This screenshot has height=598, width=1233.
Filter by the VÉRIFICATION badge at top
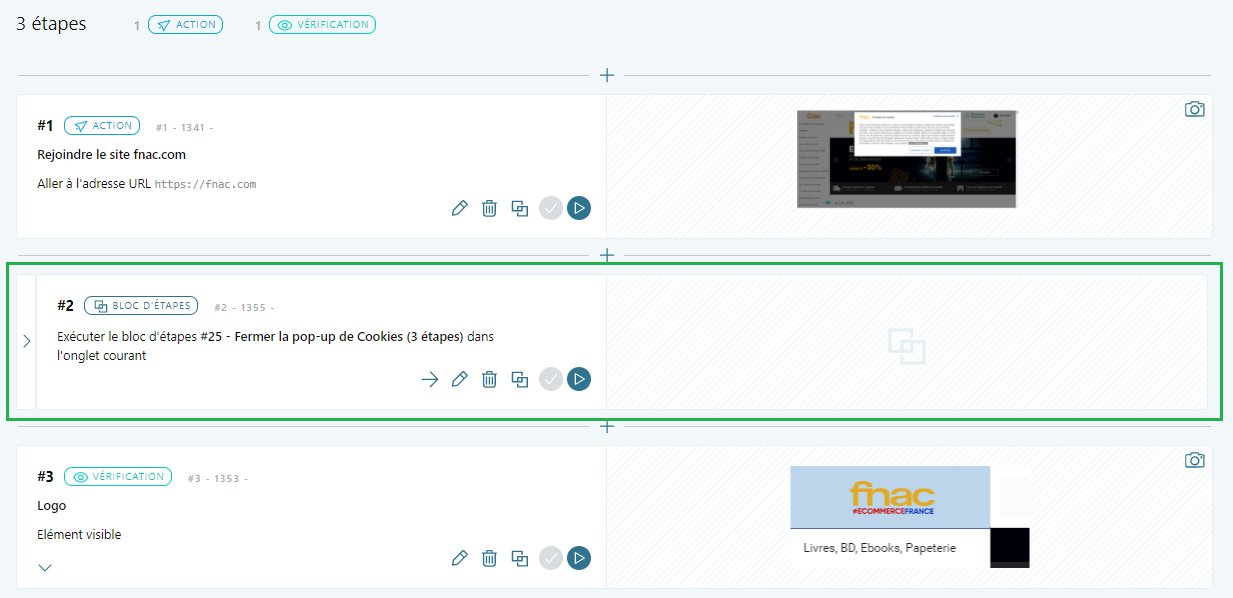[x=323, y=25]
